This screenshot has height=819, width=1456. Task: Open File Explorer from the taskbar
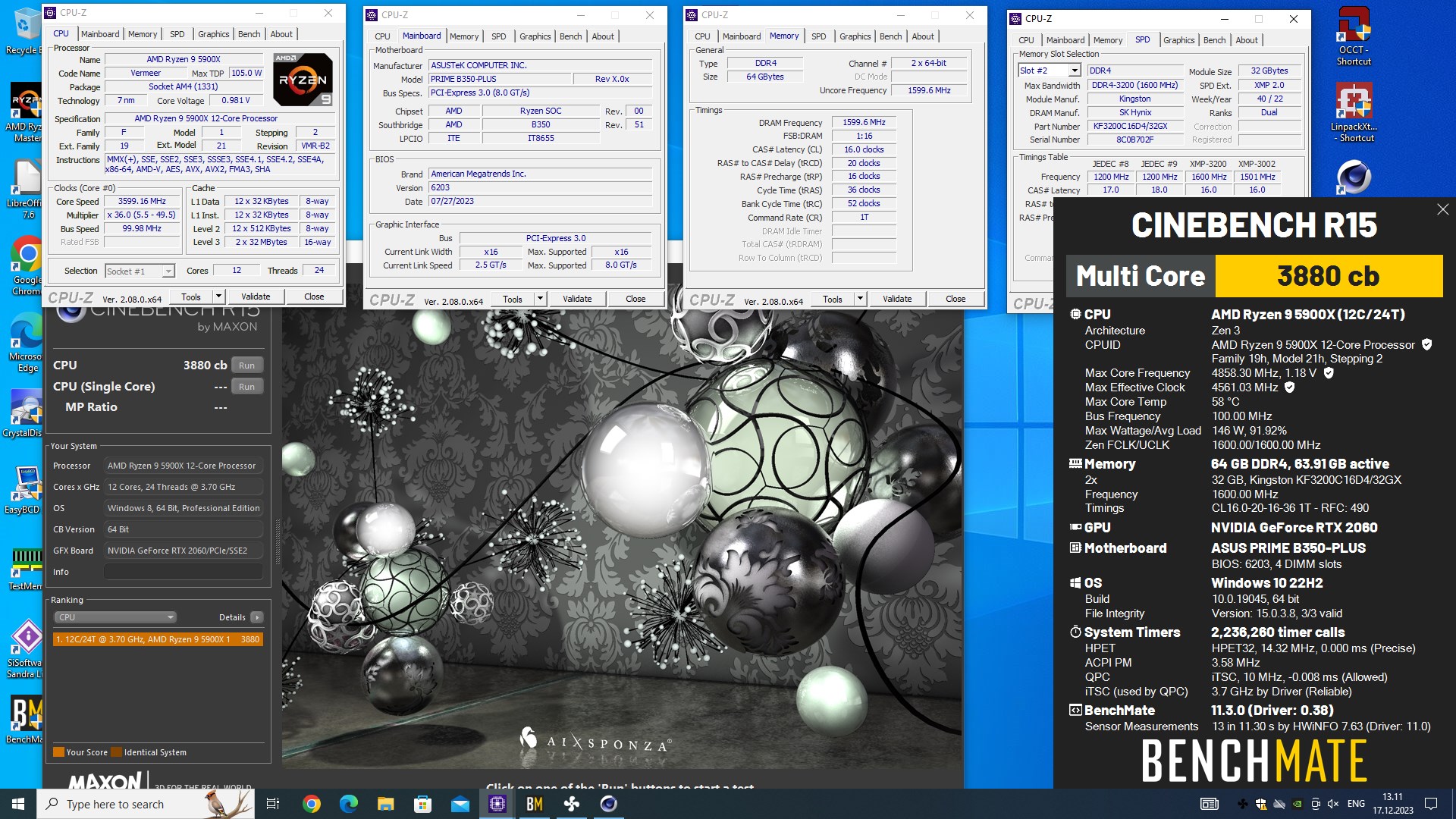click(x=386, y=804)
